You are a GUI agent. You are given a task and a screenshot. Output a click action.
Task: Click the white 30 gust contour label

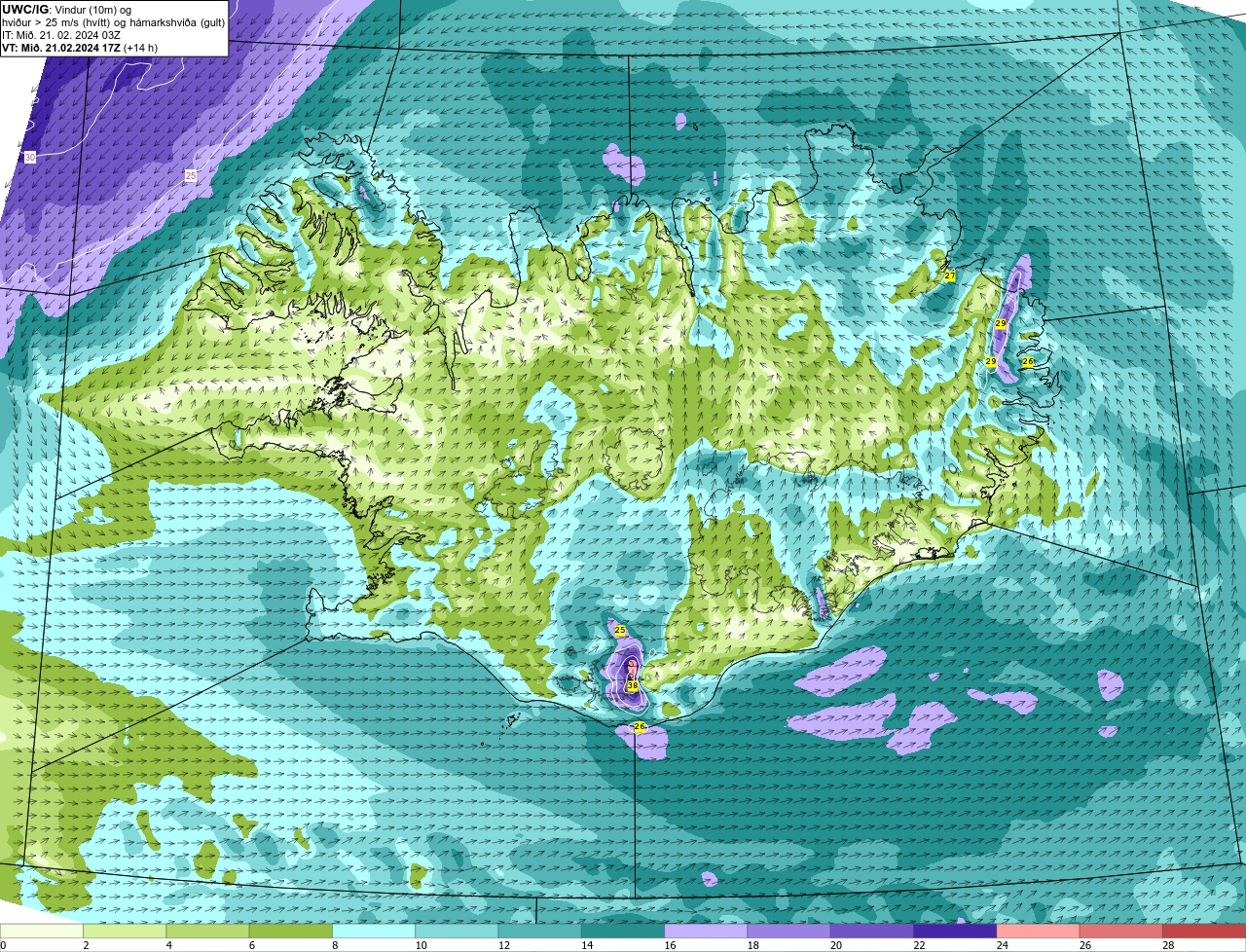(x=29, y=157)
